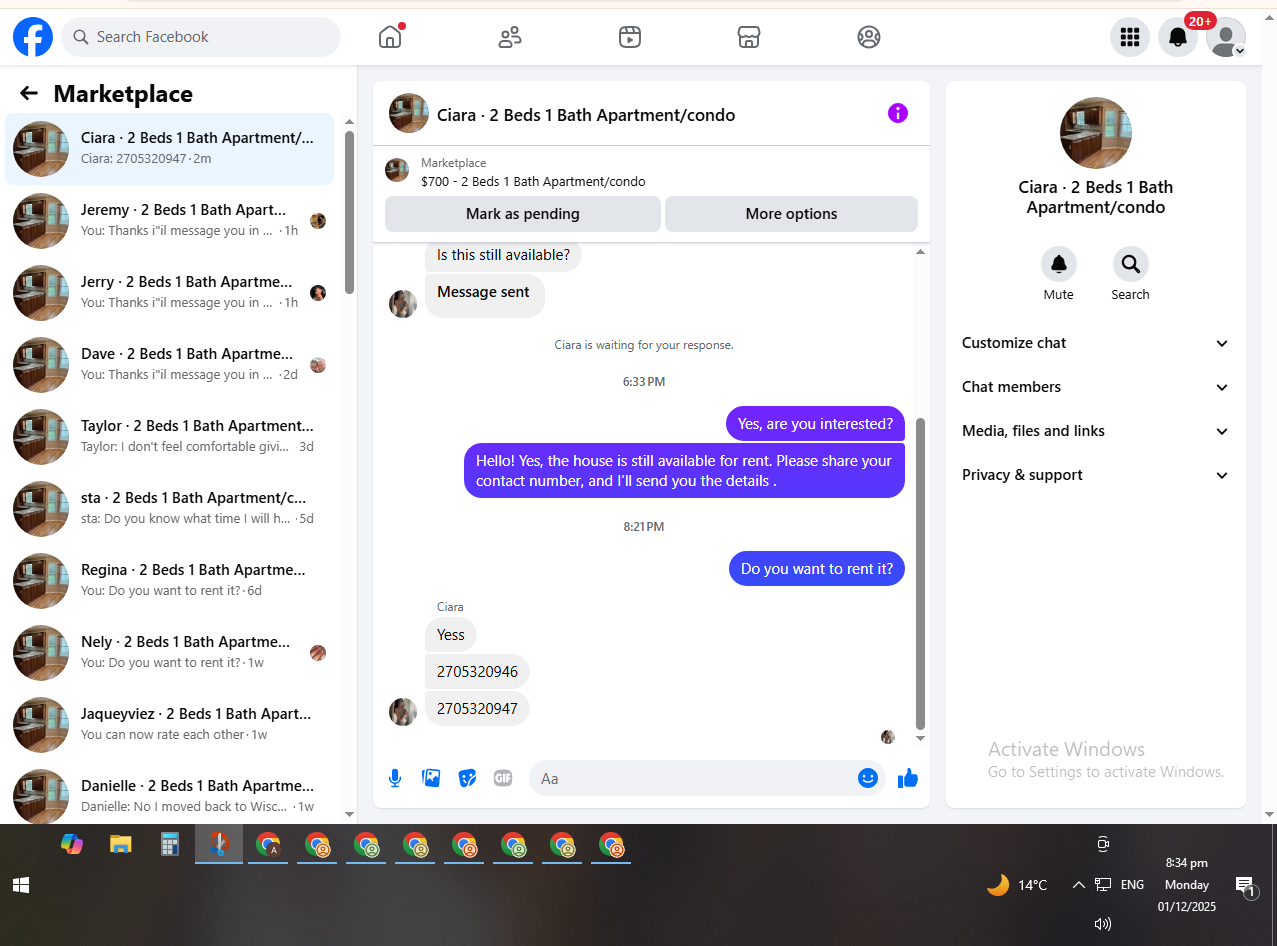Open the Reels video icon

pyautogui.click(x=629, y=37)
